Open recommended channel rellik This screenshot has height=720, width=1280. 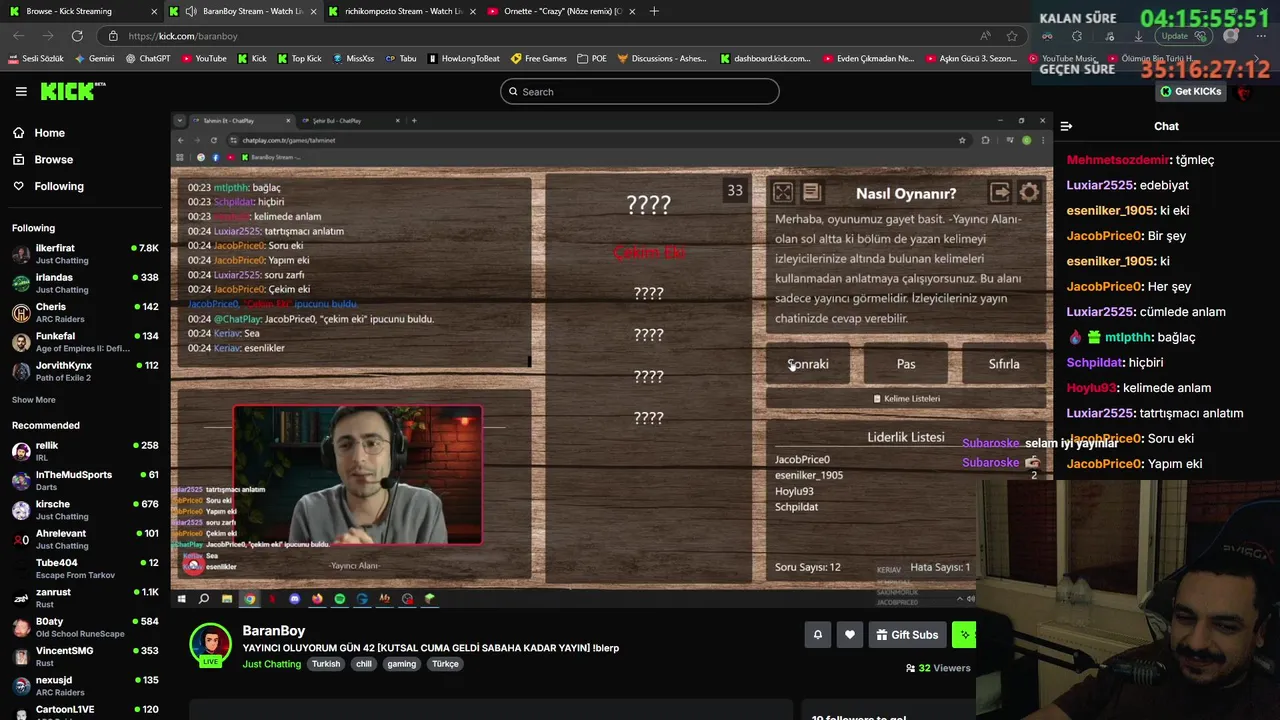coord(85,451)
